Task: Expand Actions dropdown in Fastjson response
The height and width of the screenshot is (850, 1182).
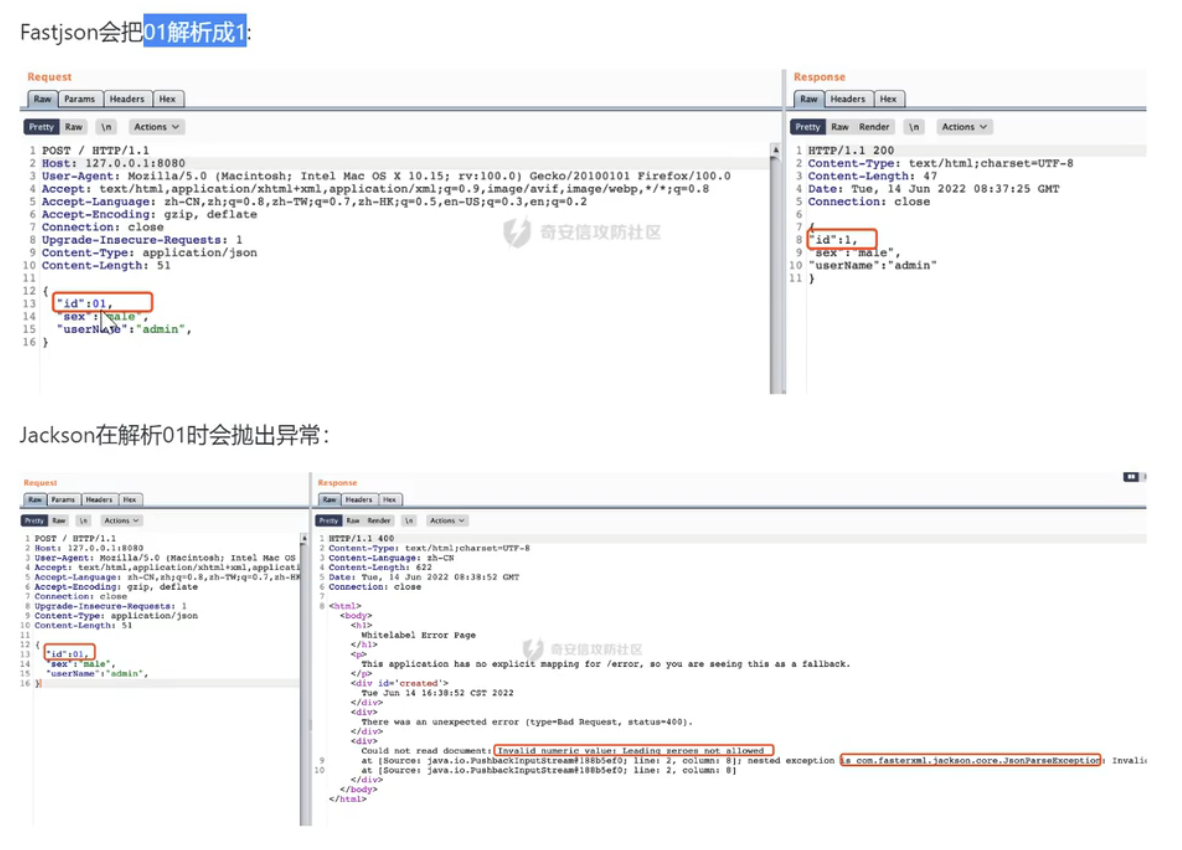Action: [964, 127]
